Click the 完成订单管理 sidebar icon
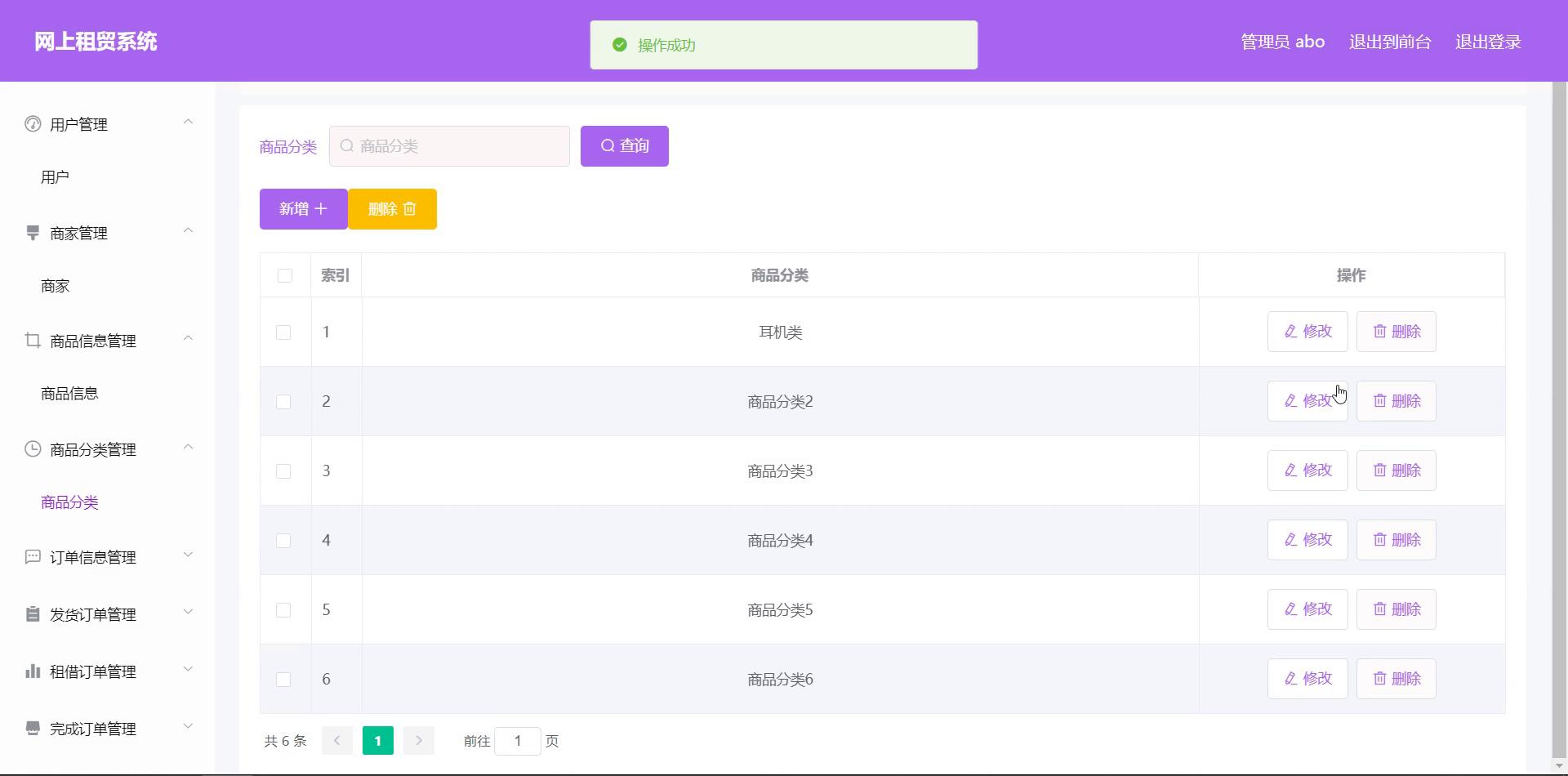 (x=33, y=729)
